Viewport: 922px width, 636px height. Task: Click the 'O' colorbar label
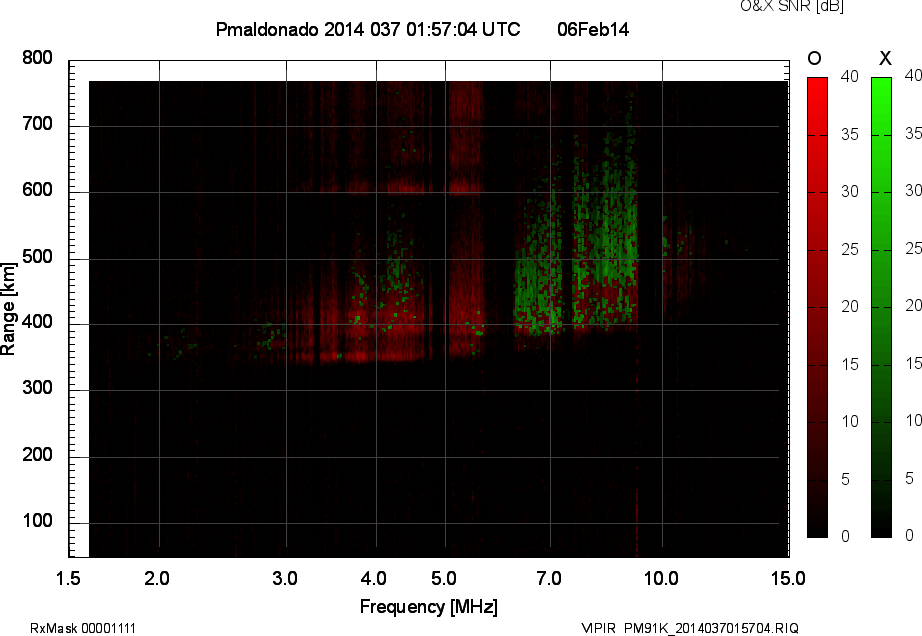pos(814,58)
